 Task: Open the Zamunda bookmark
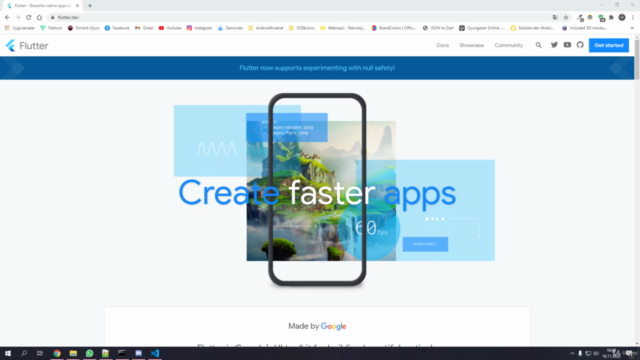[230, 28]
